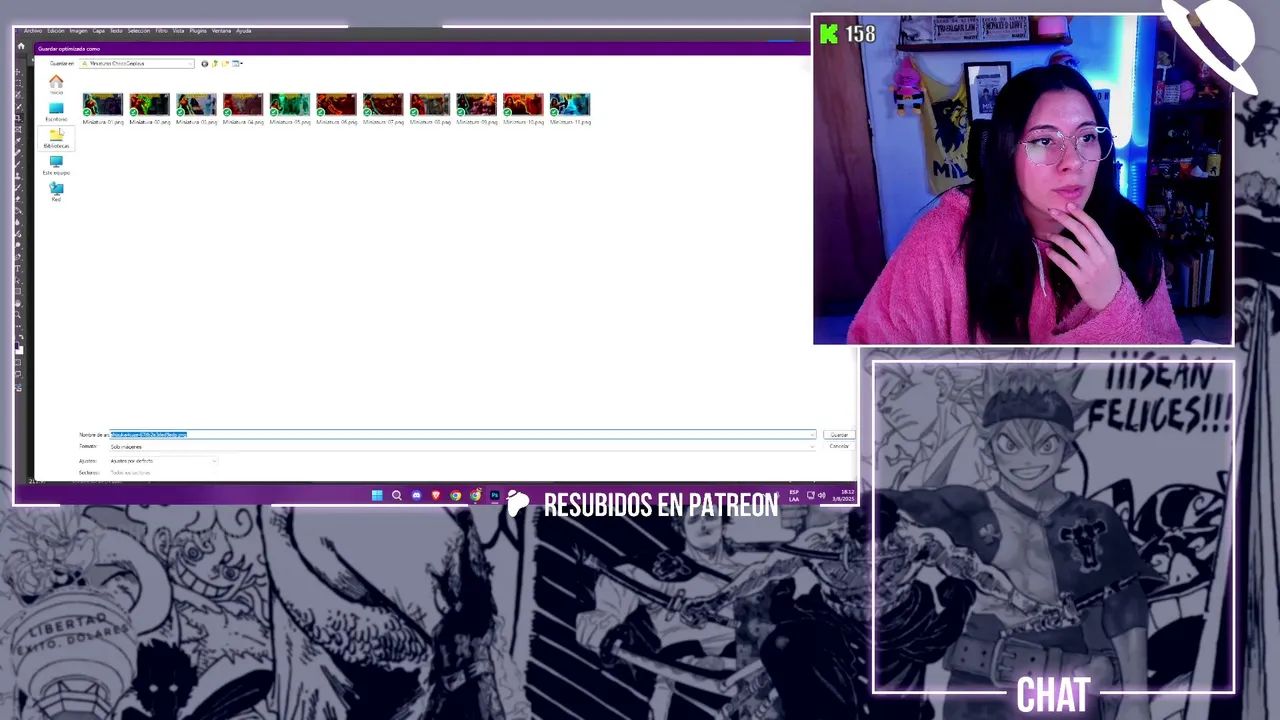Create a new folder with toolbar icon
This screenshot has width=1280, height=720.
click(x=226, y=63)
